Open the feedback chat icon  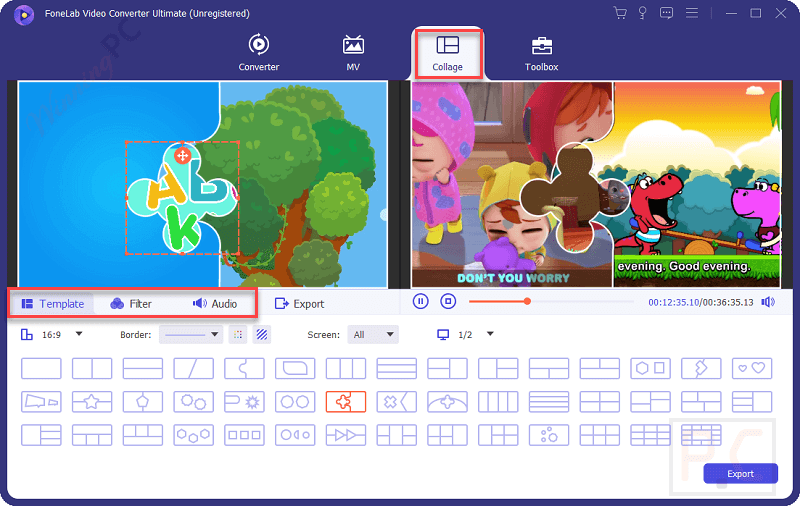[x=666, y=13]
